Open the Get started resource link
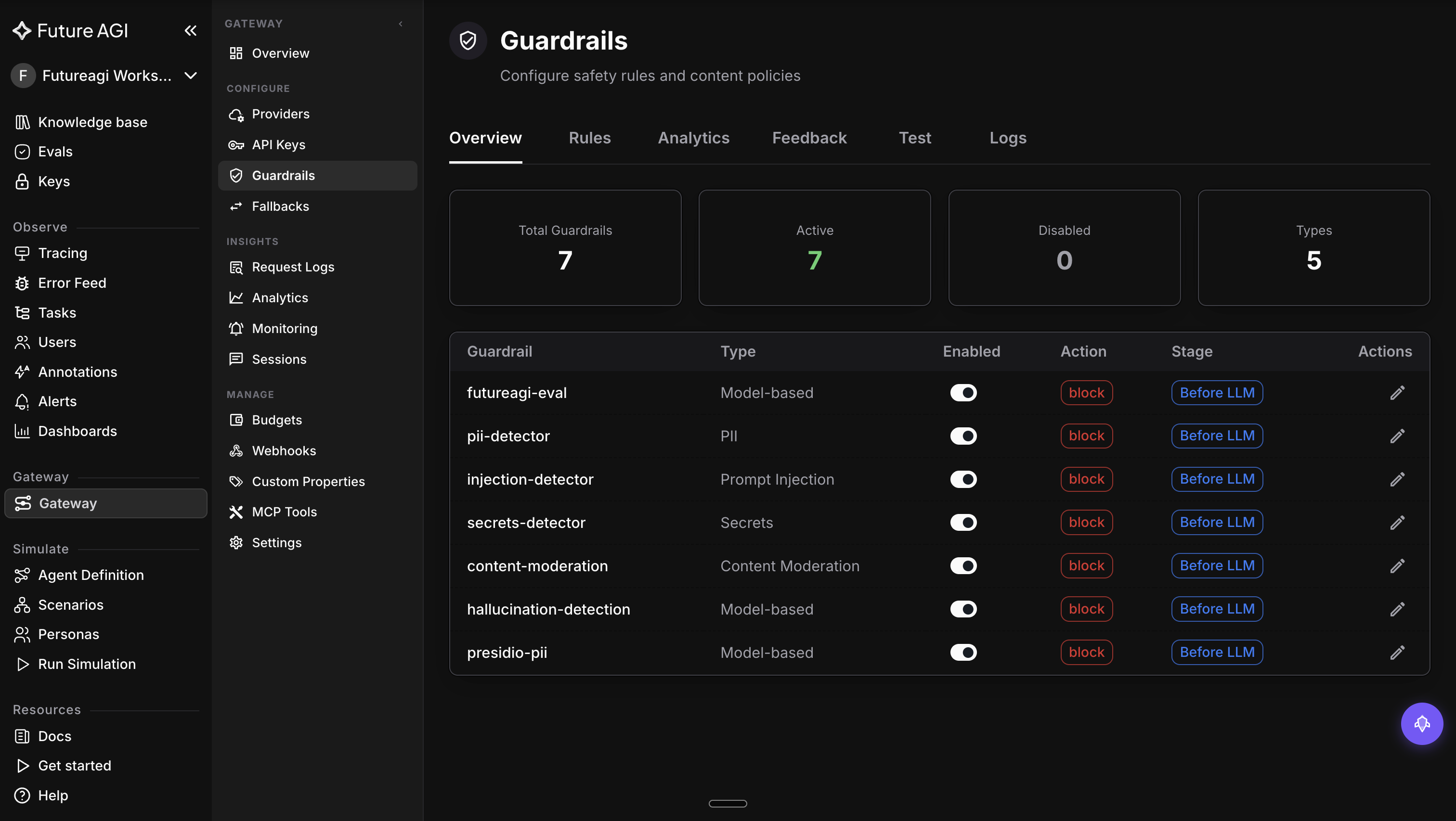This screenshot has width=1456, height=821. click(105, 766)
